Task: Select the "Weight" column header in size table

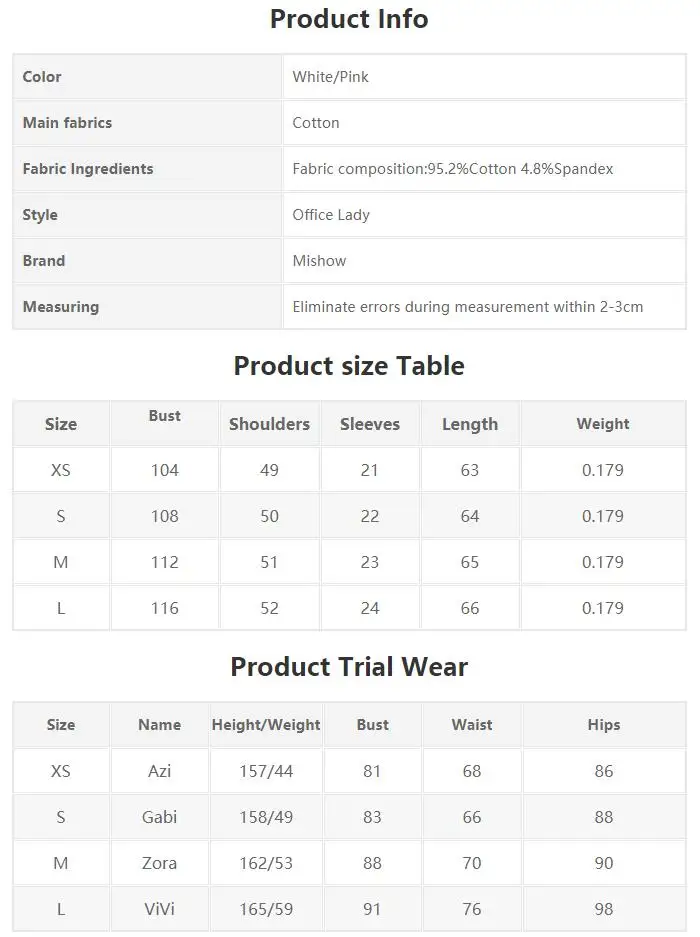Action: pyautogui.click(x=603, y=424)
